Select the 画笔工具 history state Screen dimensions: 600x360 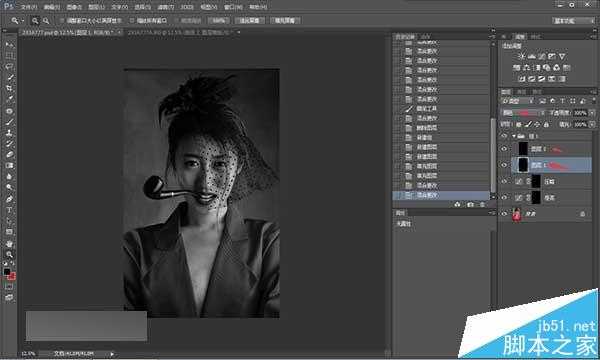point(441,109)
